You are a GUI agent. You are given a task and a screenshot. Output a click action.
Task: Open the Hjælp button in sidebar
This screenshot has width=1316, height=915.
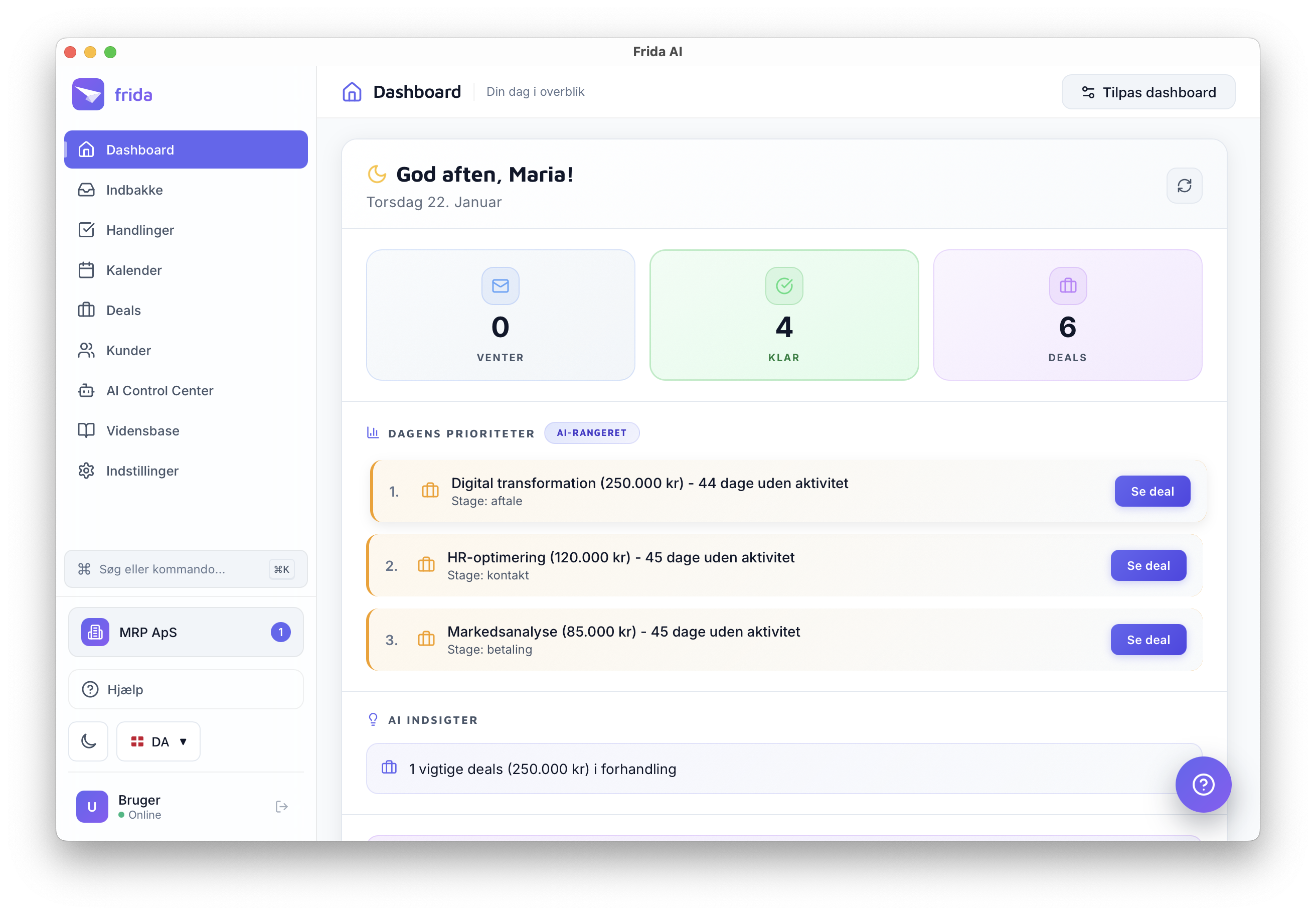point(186,689)
